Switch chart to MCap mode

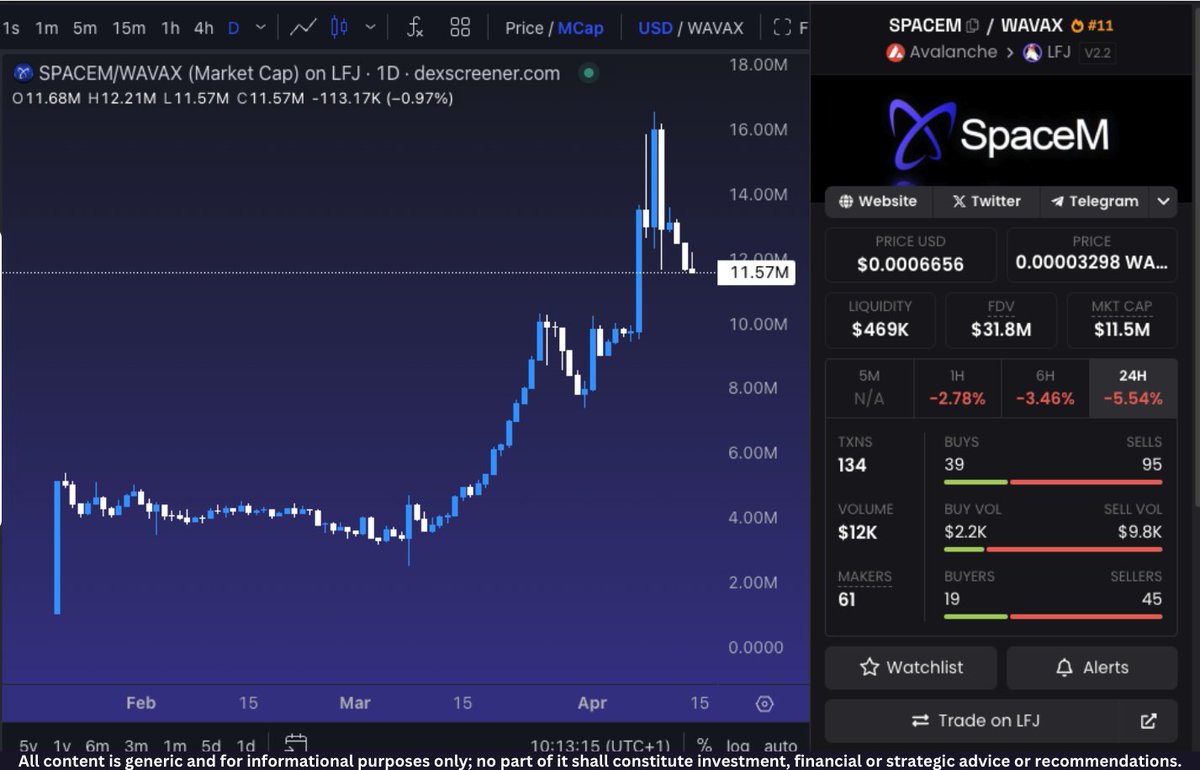tap(581, 28)
